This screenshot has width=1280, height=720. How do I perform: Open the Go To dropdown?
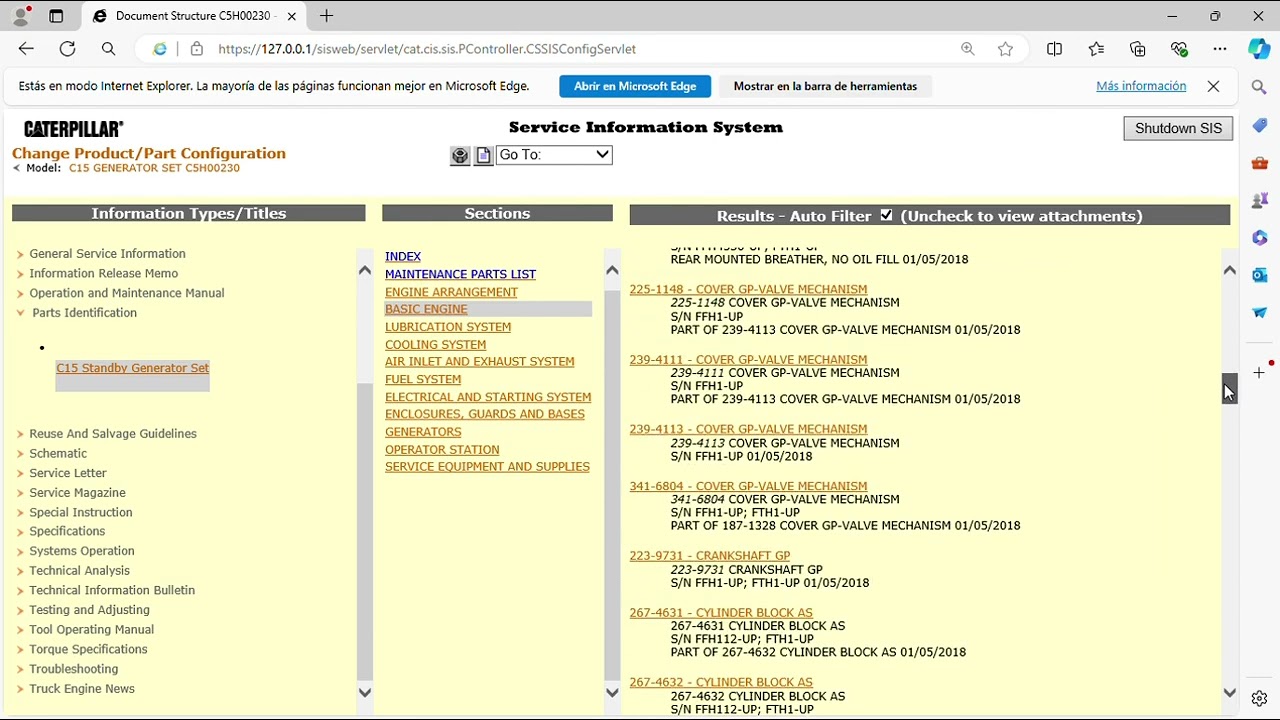[x=554, y=155]
